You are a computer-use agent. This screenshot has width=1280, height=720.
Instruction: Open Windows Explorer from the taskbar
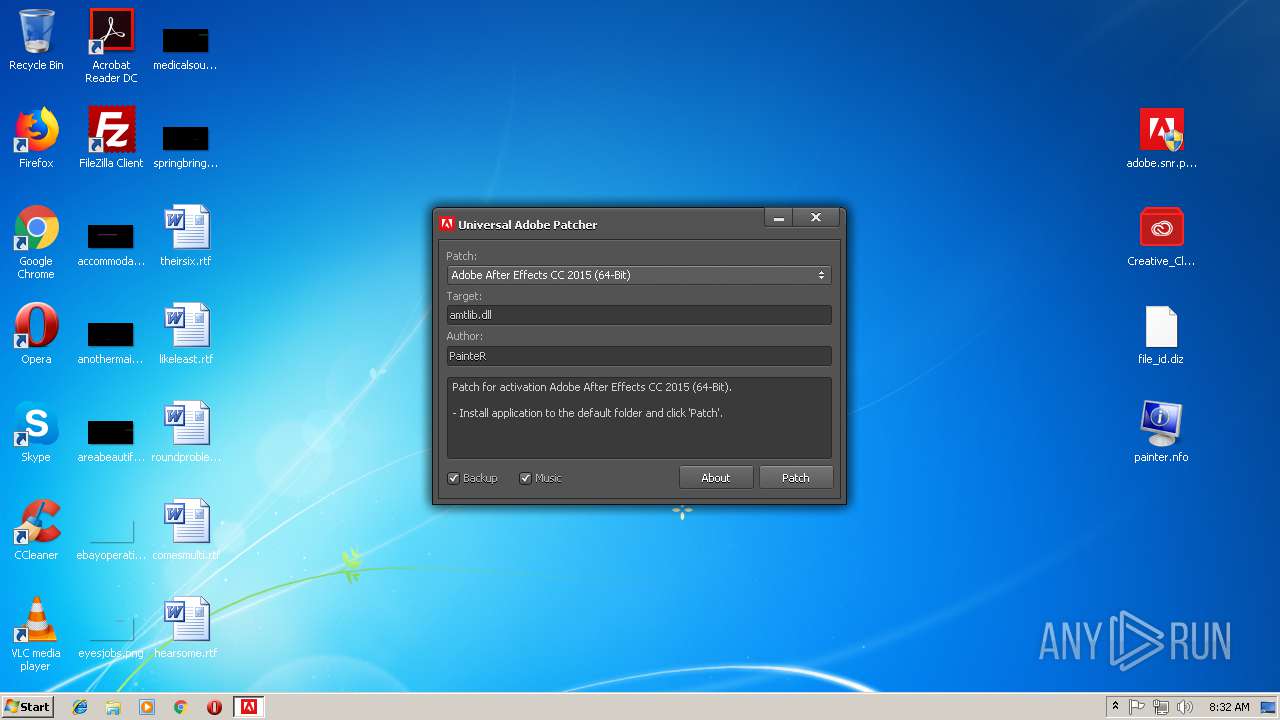pos(113,707)
